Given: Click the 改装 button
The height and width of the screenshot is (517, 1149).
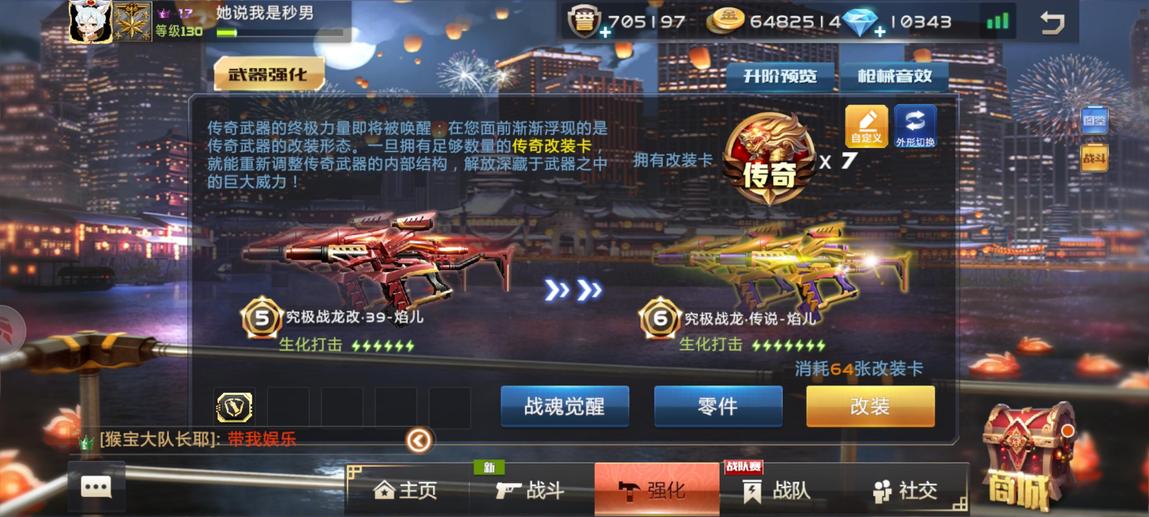Looking at the screenshot, I should pos(871,406).
